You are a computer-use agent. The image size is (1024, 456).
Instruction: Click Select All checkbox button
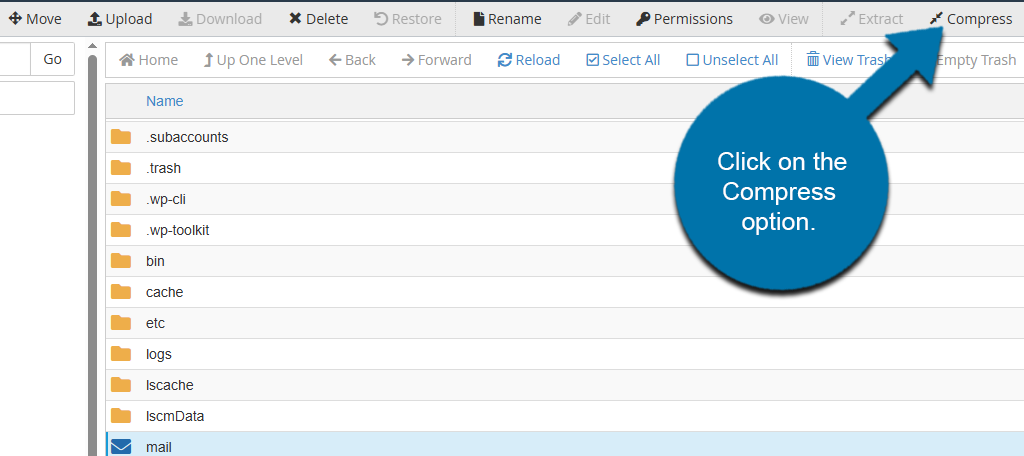(623, 60)
